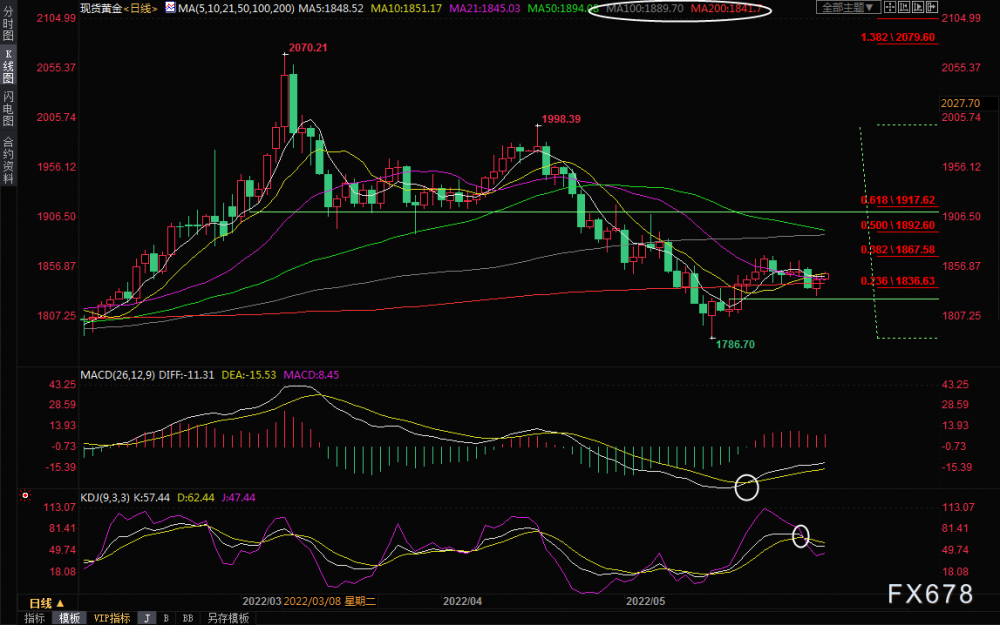1000x625 pixels.
Task: Open the 日线 timeframe label in chart title
Action: click(140, 8)
